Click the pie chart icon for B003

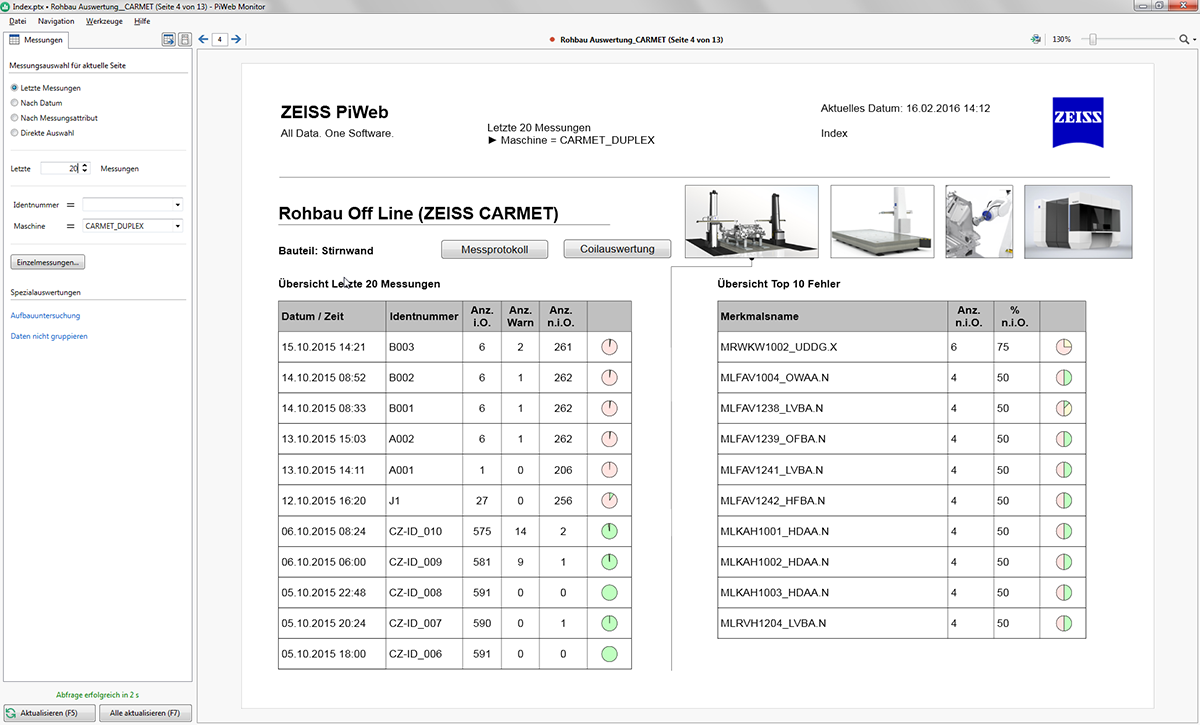point(609,347)
